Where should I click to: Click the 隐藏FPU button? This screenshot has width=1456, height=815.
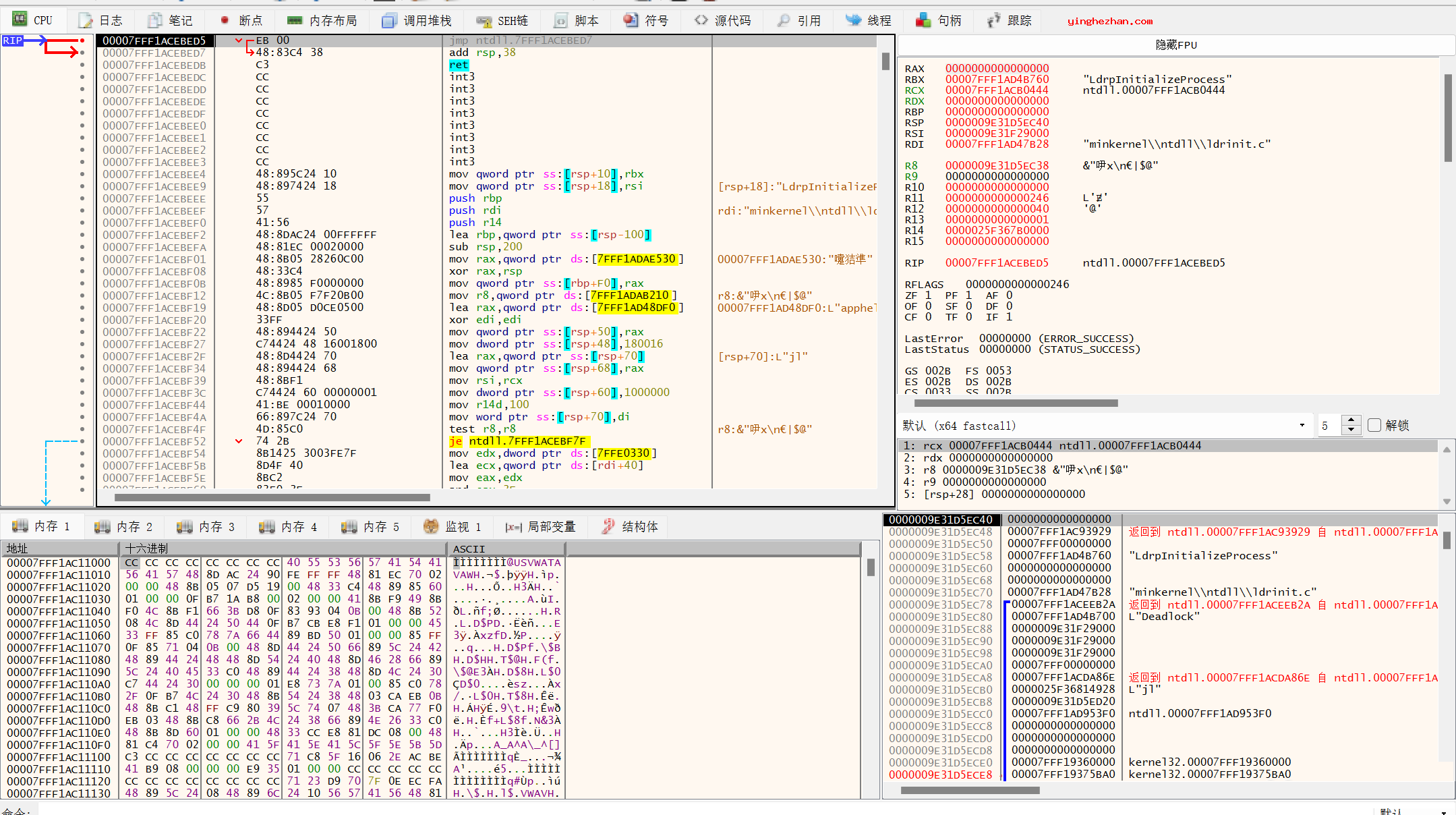1176,45
